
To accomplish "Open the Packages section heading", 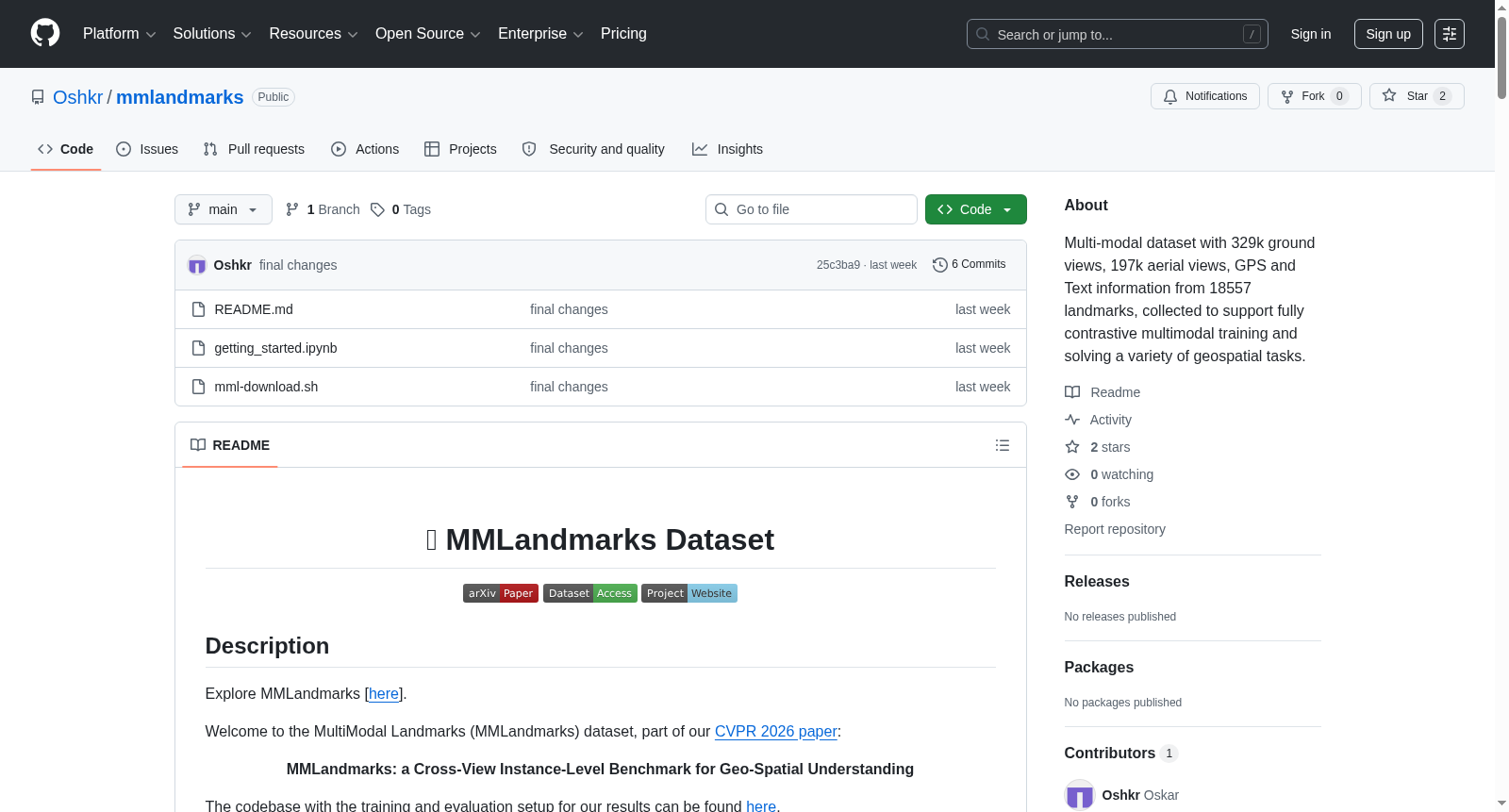I will click(1100, 668).
